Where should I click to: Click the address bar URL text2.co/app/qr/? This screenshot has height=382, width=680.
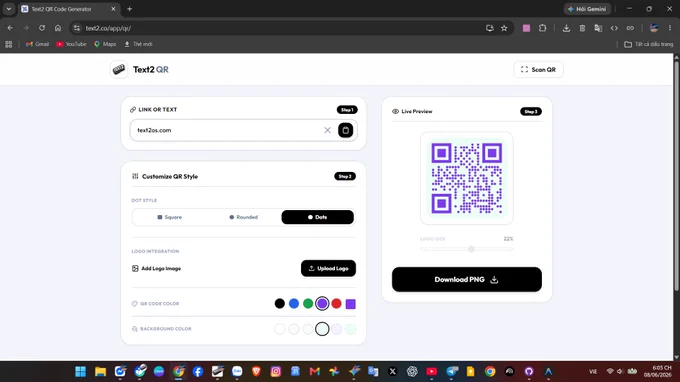click(108, 28)
